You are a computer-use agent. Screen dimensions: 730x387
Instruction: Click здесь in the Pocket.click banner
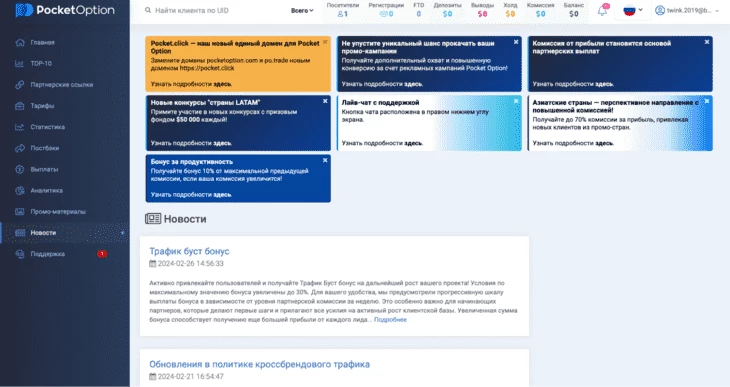pyautogui.click(x=223, y=84)
